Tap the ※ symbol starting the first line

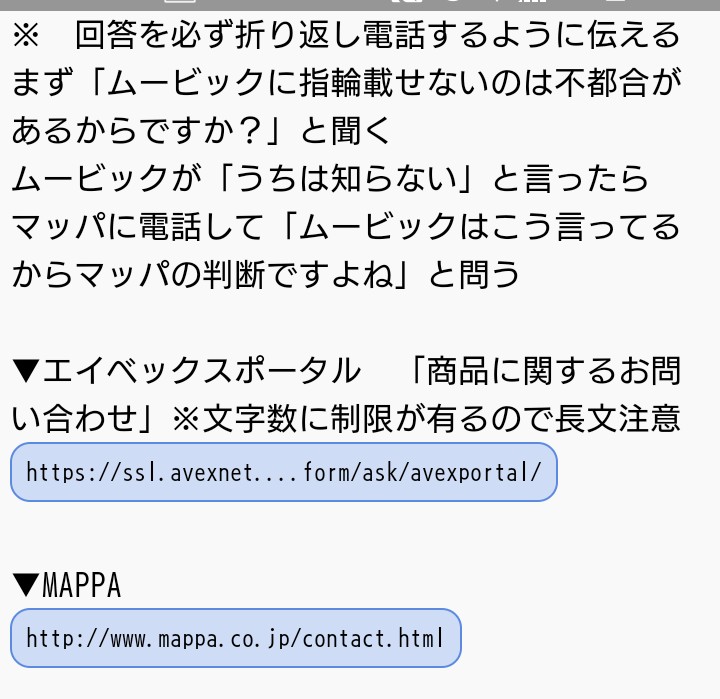pos(26,36)
